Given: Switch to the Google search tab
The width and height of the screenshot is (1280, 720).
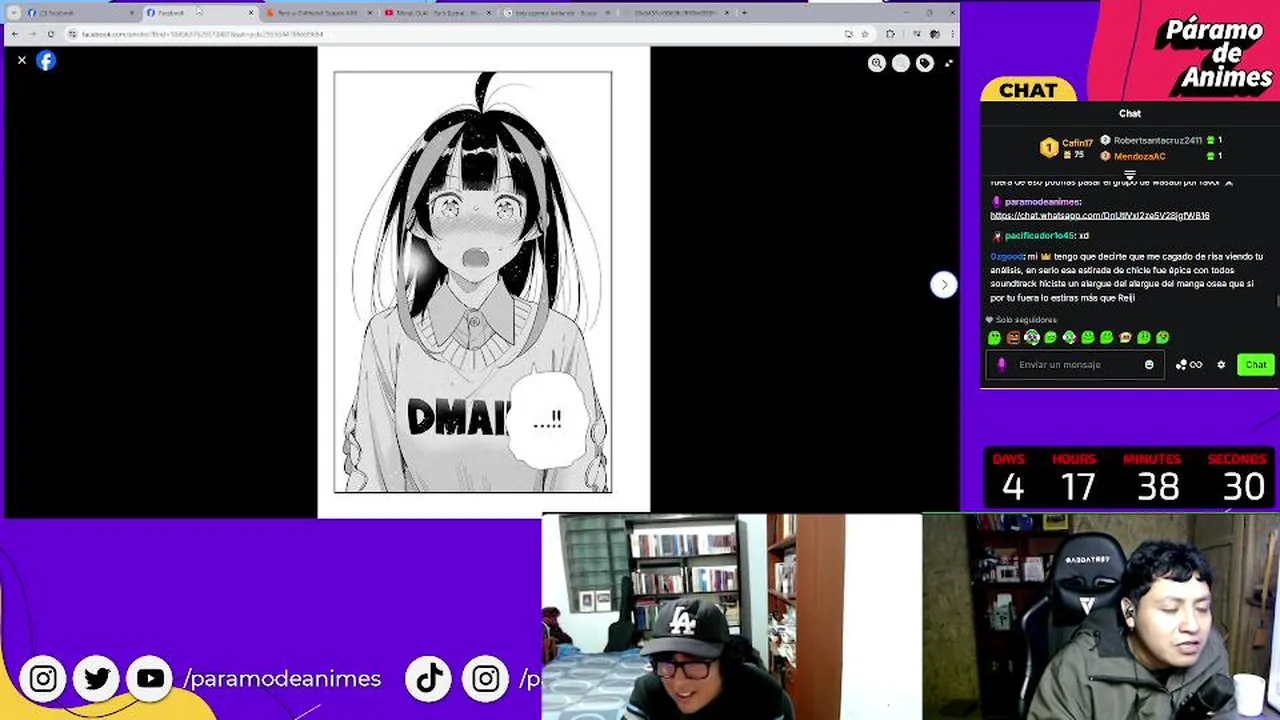Looking at the screenshot, I should [556, 13].
